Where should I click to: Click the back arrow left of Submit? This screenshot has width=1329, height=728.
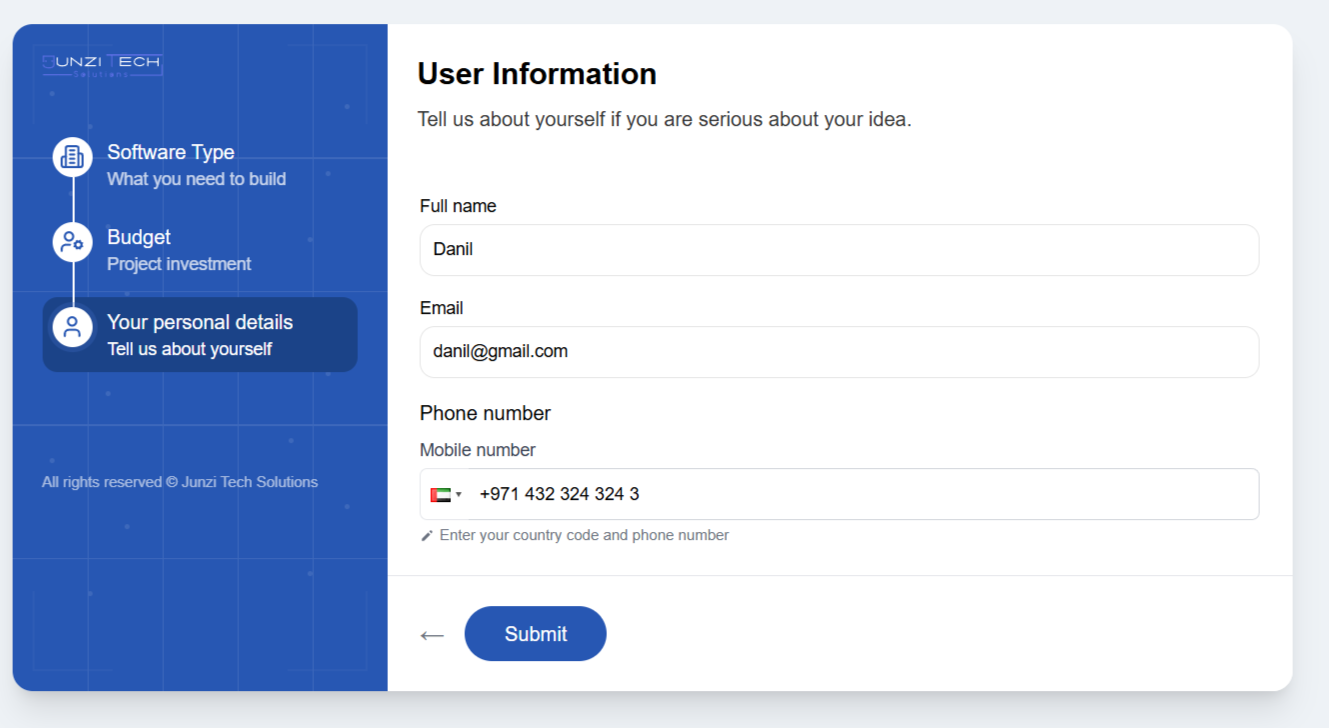(x=432, y=634)
